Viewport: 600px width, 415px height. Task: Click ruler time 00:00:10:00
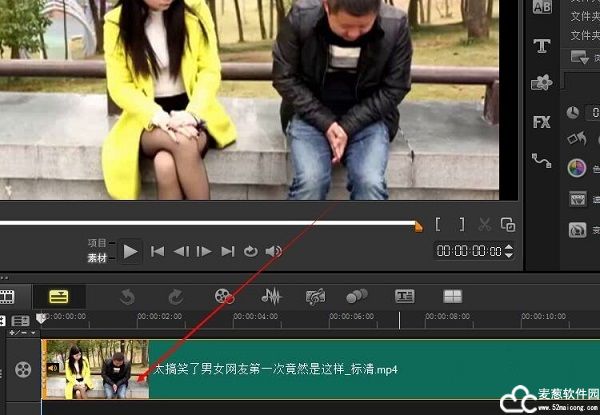(x=543, y=316)
